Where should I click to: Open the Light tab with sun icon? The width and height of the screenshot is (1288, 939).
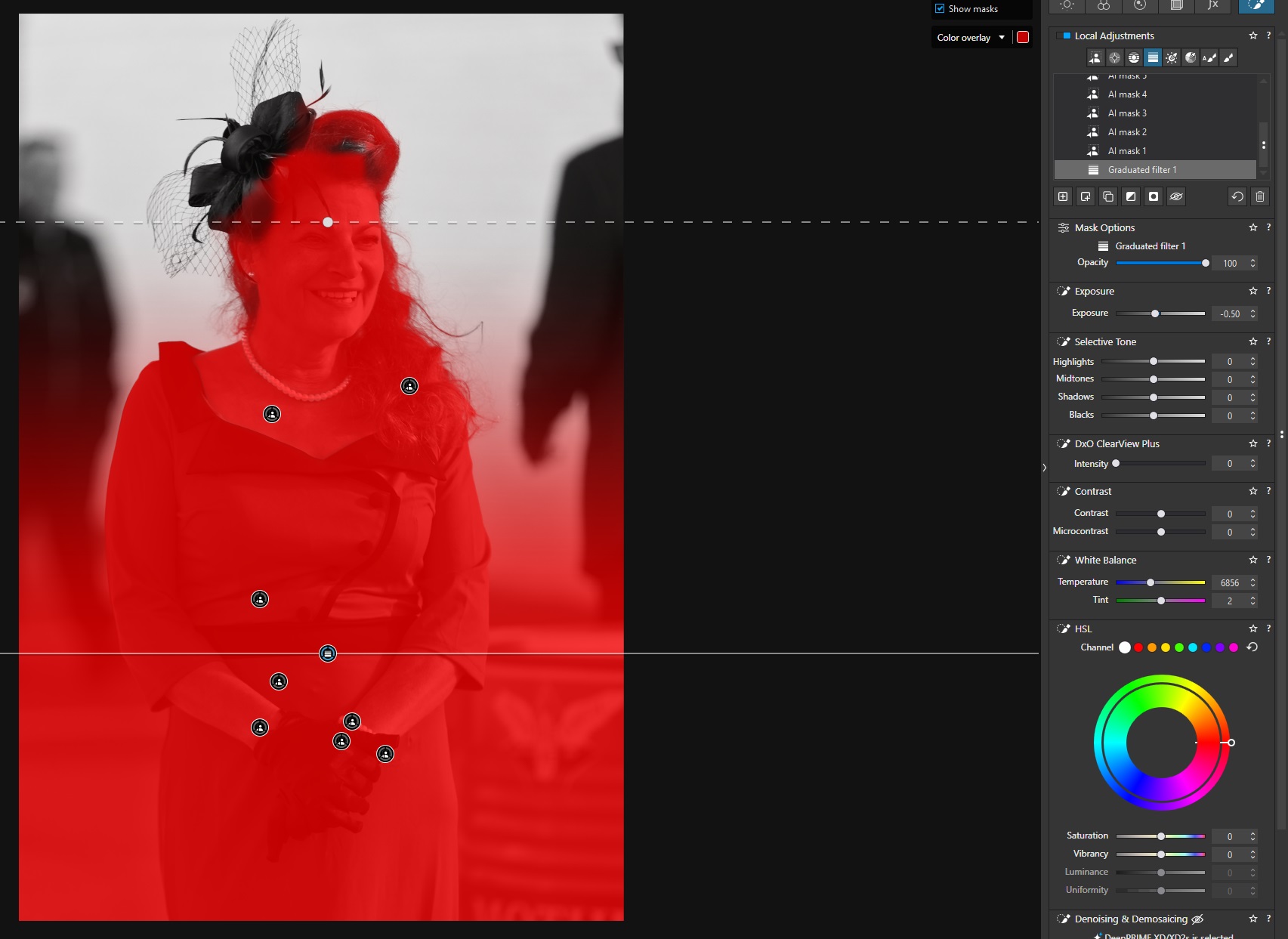(1067, 6)
